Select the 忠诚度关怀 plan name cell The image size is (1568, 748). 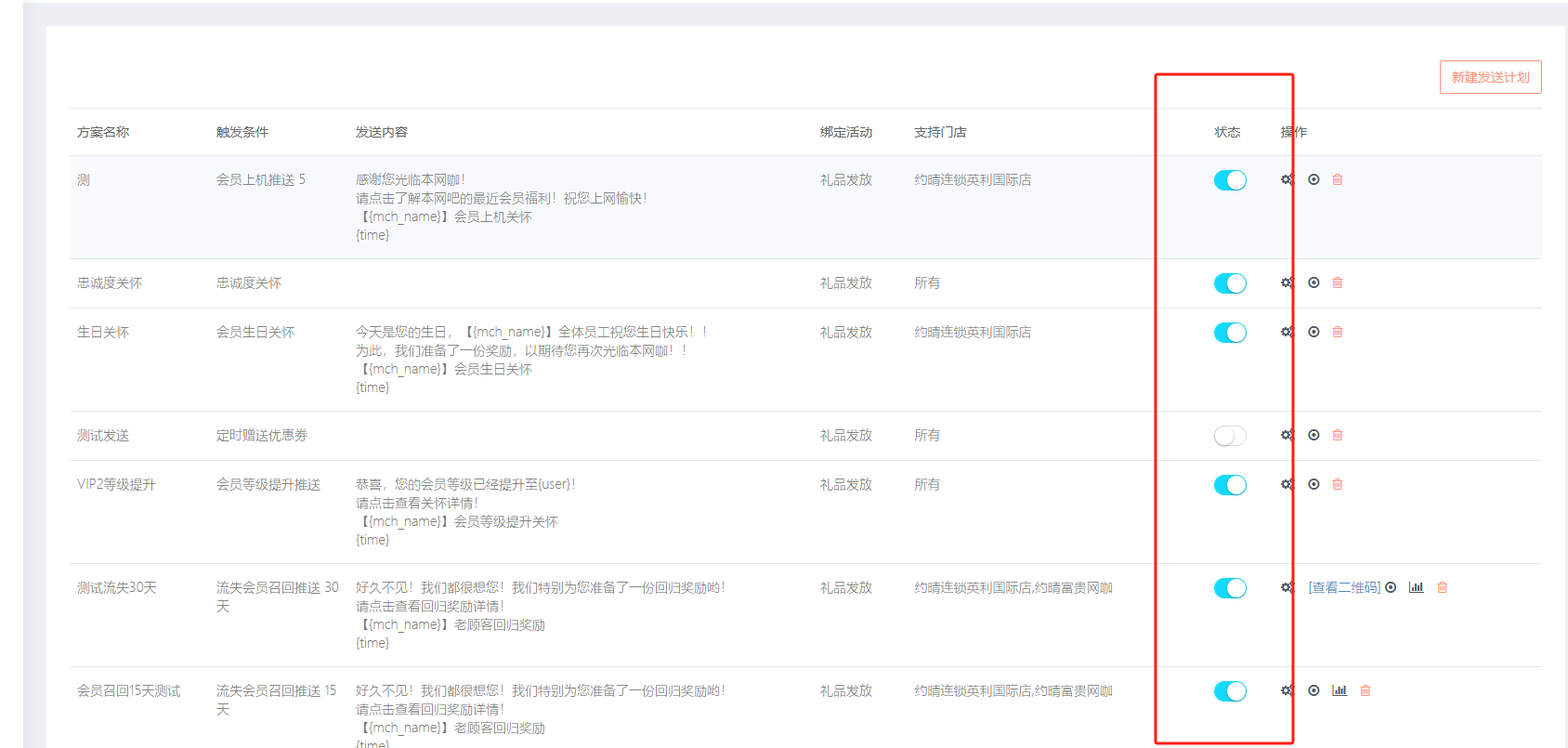110,282
